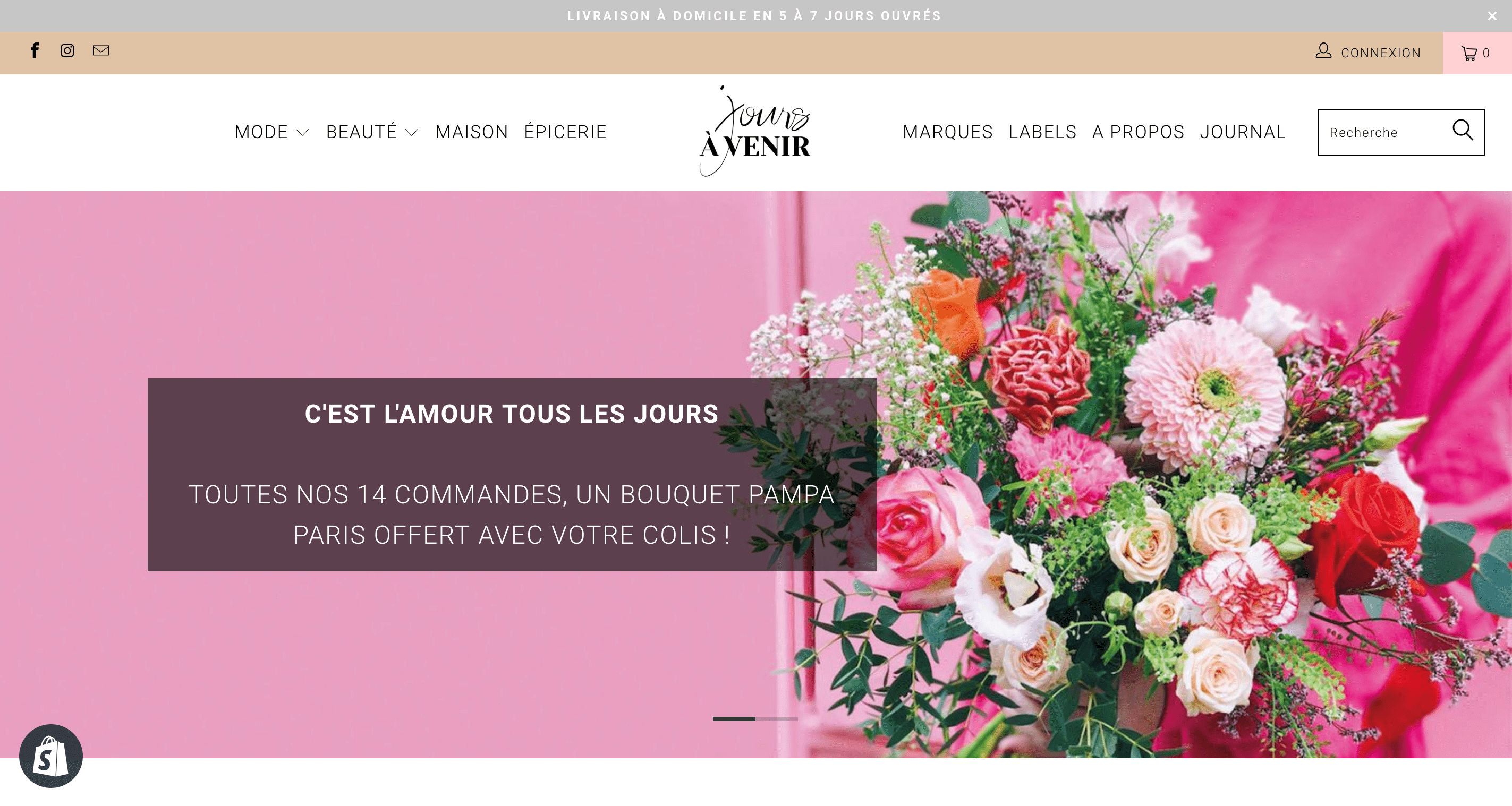The image size is (1512, 806).
Task: Open the Journal navigation link
Action: [1243, 132]
